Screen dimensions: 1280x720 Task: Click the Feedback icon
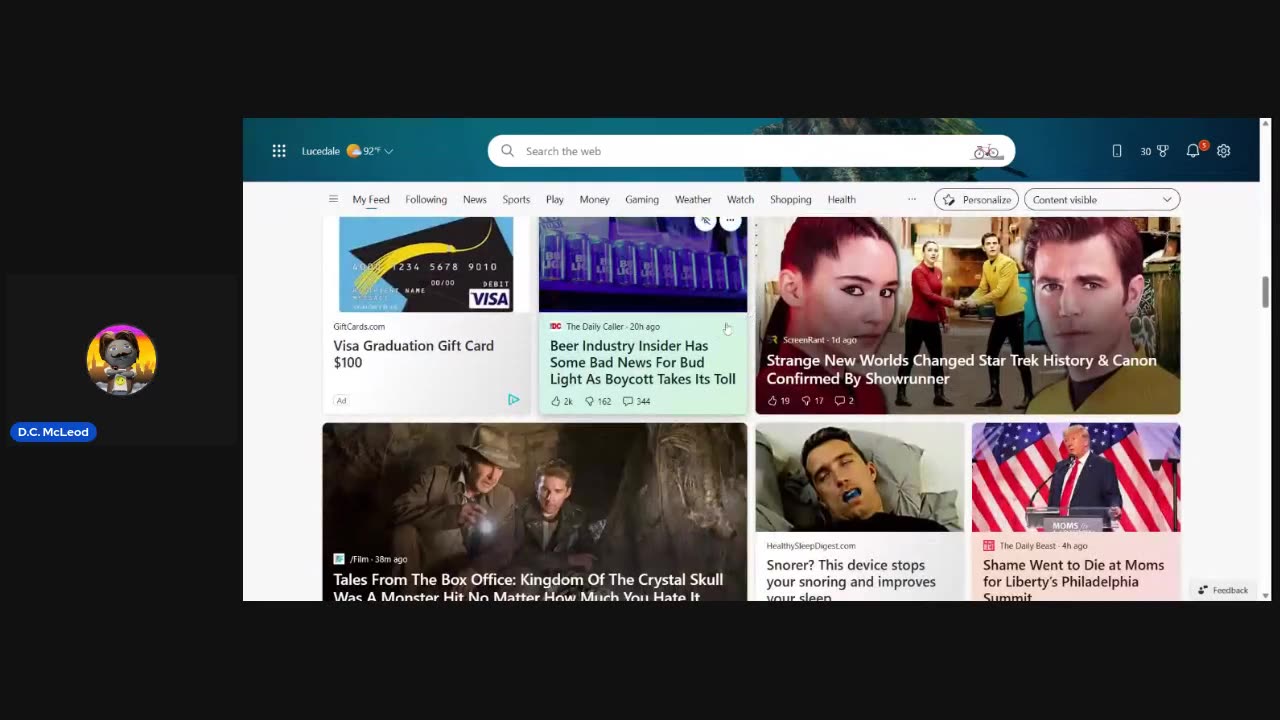click(x=1203, y=590)
